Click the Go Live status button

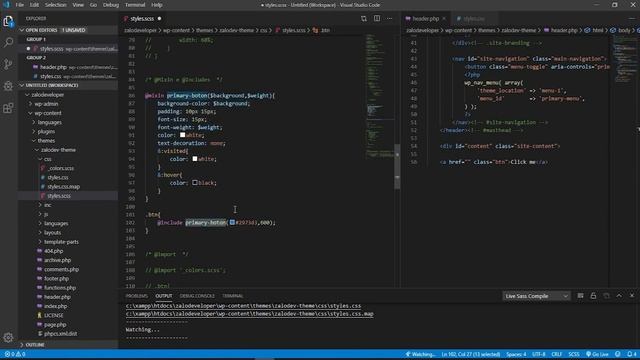point(597,354)
